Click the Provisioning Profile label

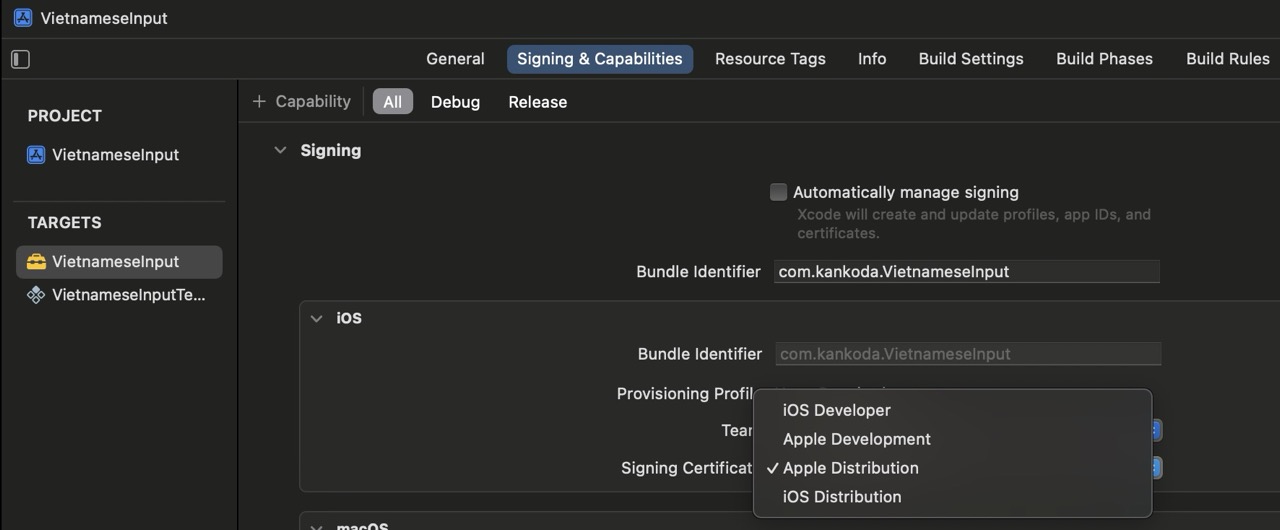686,394
